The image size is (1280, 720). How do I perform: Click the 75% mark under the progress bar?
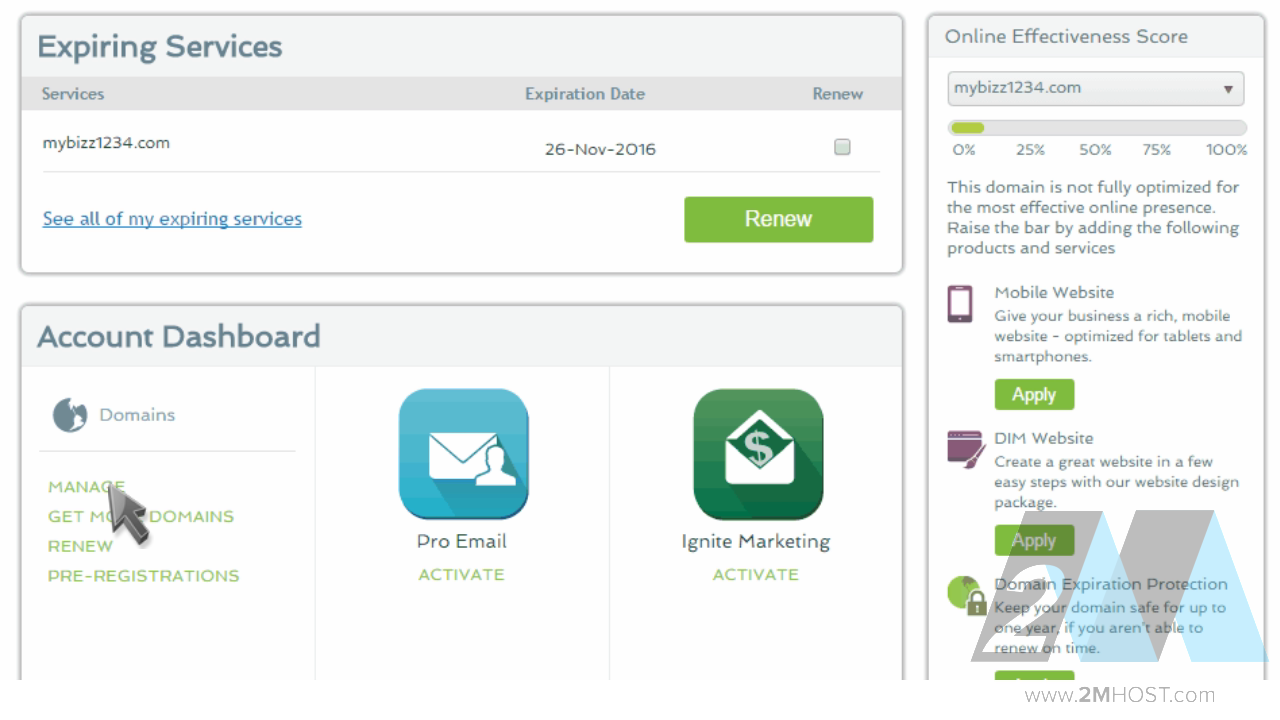(1157, 150)
